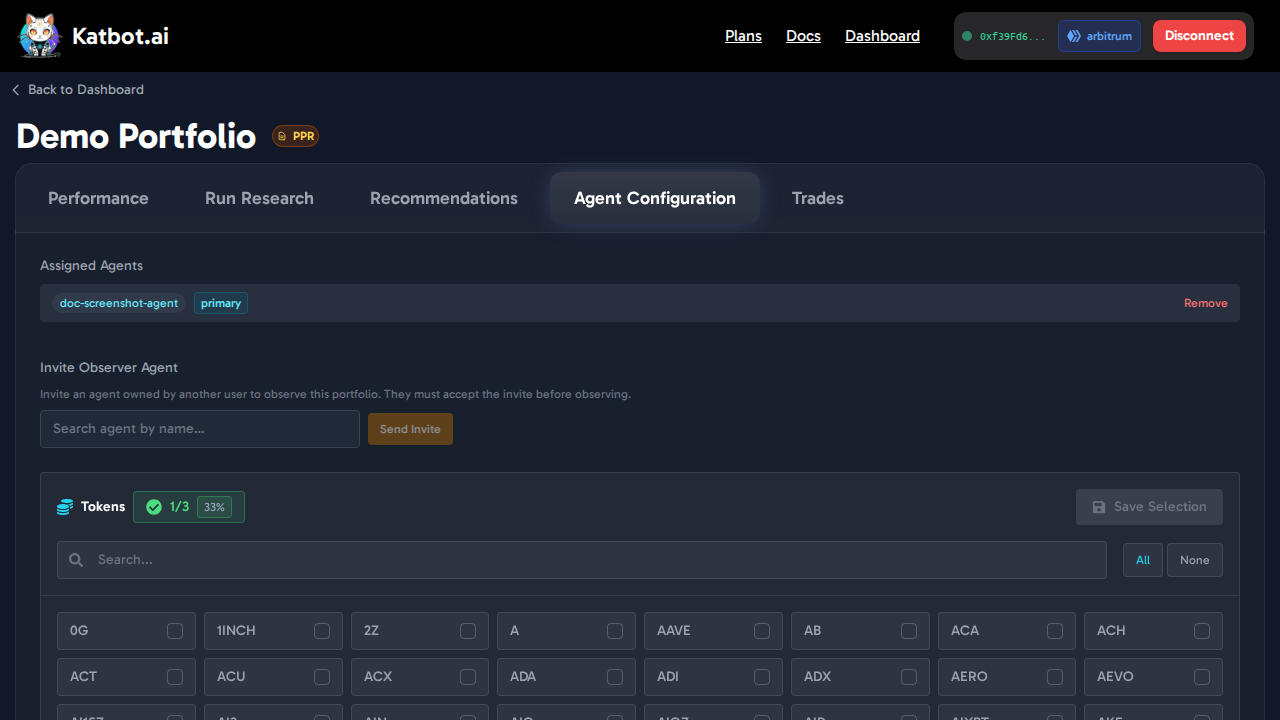Click the green connection status dot
This screenshot has width=1280, height=720.
[x=967, y=36]
